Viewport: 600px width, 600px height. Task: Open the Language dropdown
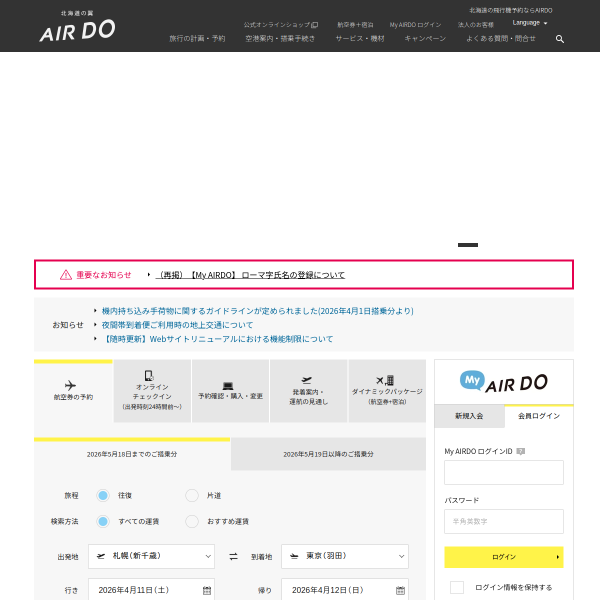[x=530, y=23]
